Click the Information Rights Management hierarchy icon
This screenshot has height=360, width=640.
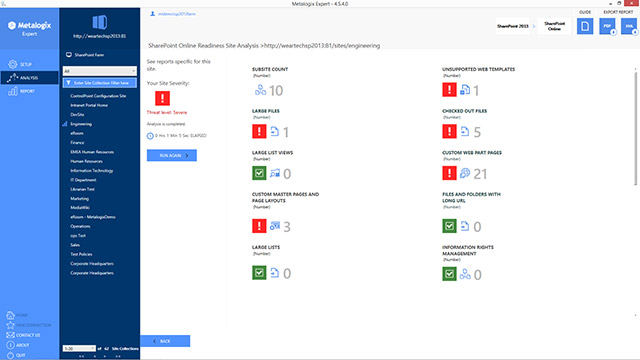tap(465, 274)
